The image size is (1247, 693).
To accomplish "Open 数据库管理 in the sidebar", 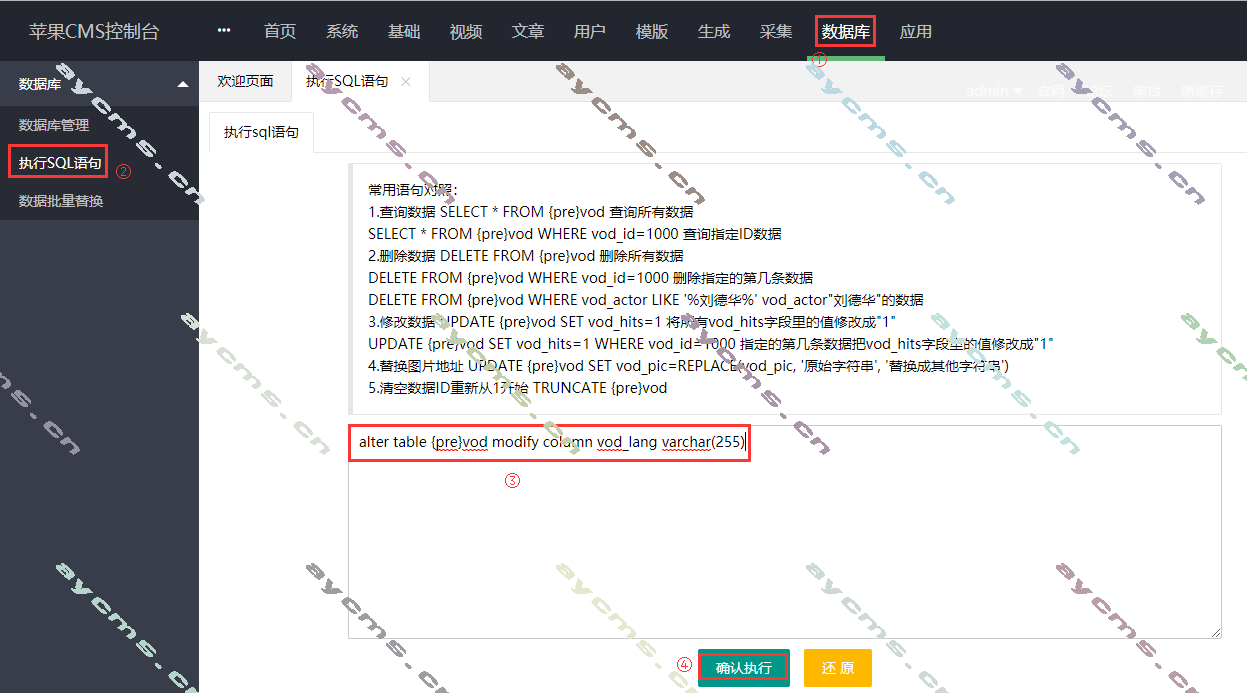I will coord(54,125).
